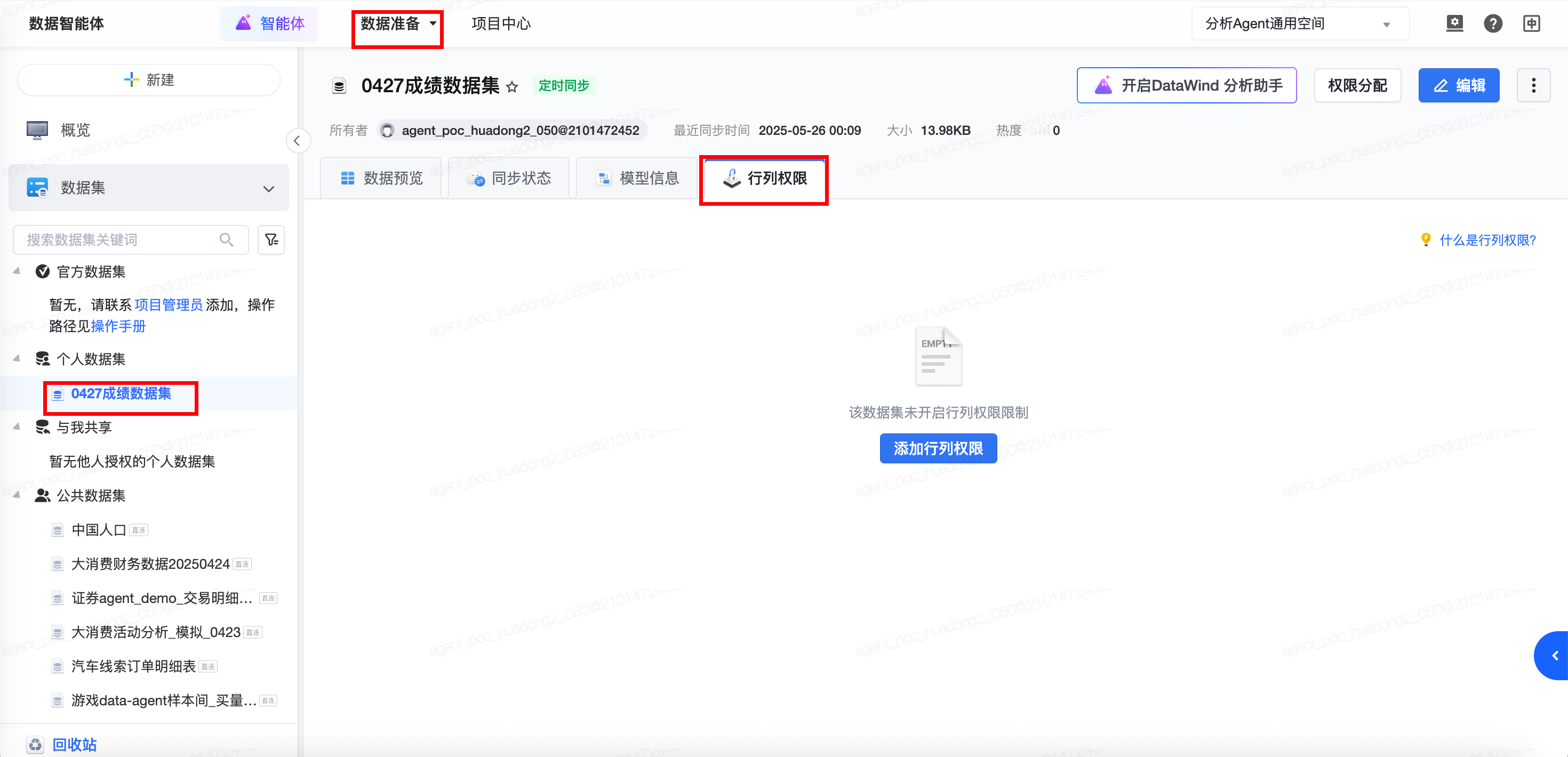Click the 项目管理员 link
Image resolution: width=1568 pixels, height=757 pixels.
pos(169,305)
